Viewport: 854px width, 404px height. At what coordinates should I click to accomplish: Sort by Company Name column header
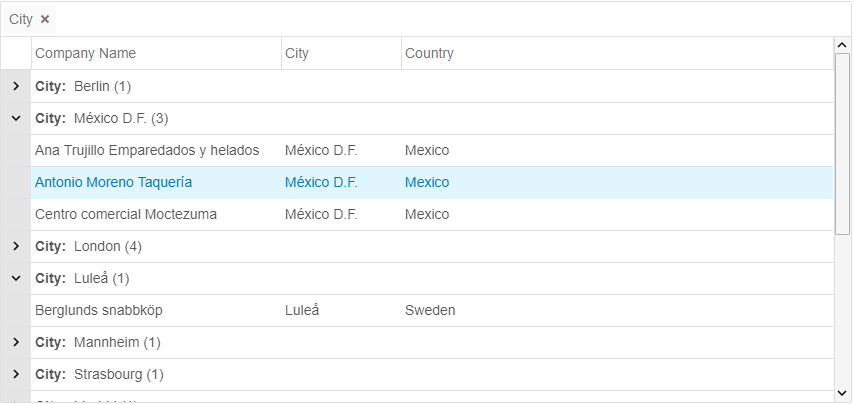click(x=86, y=53)
